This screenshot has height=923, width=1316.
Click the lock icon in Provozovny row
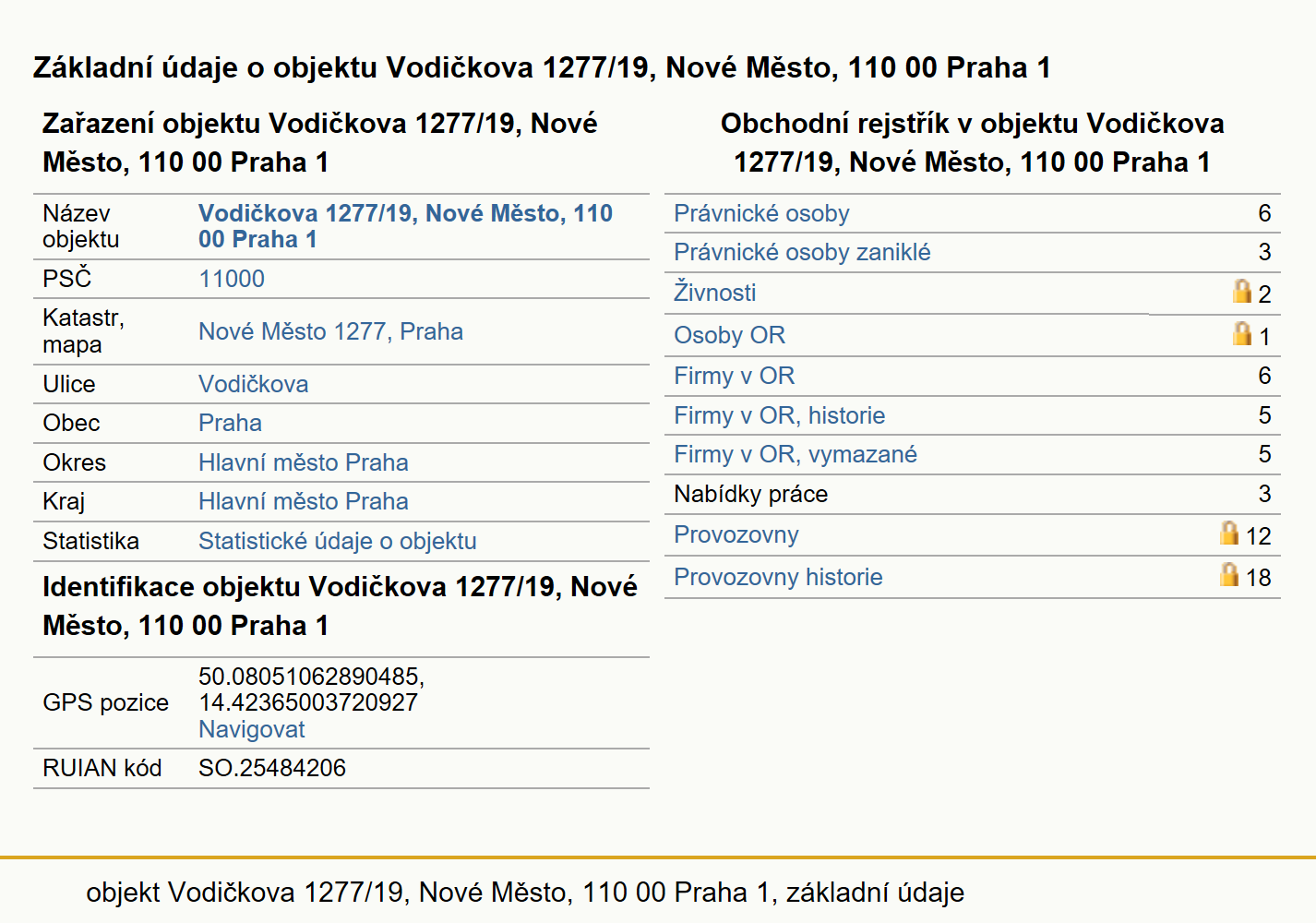(1229, 533)
